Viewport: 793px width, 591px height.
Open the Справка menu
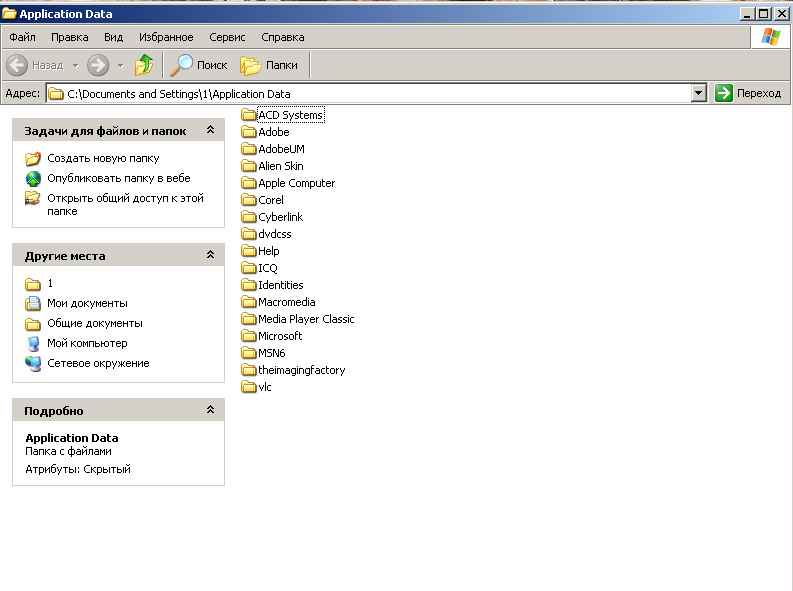pyautogui.click(x=283, y=37)
